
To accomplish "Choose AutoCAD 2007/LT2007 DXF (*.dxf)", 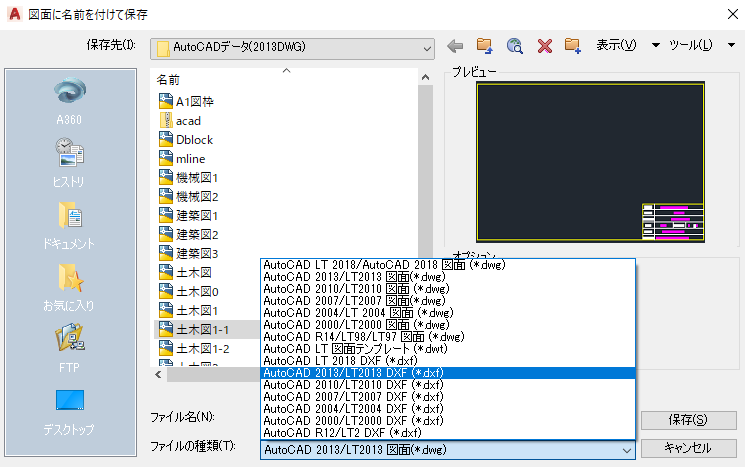I will [448, 397].
